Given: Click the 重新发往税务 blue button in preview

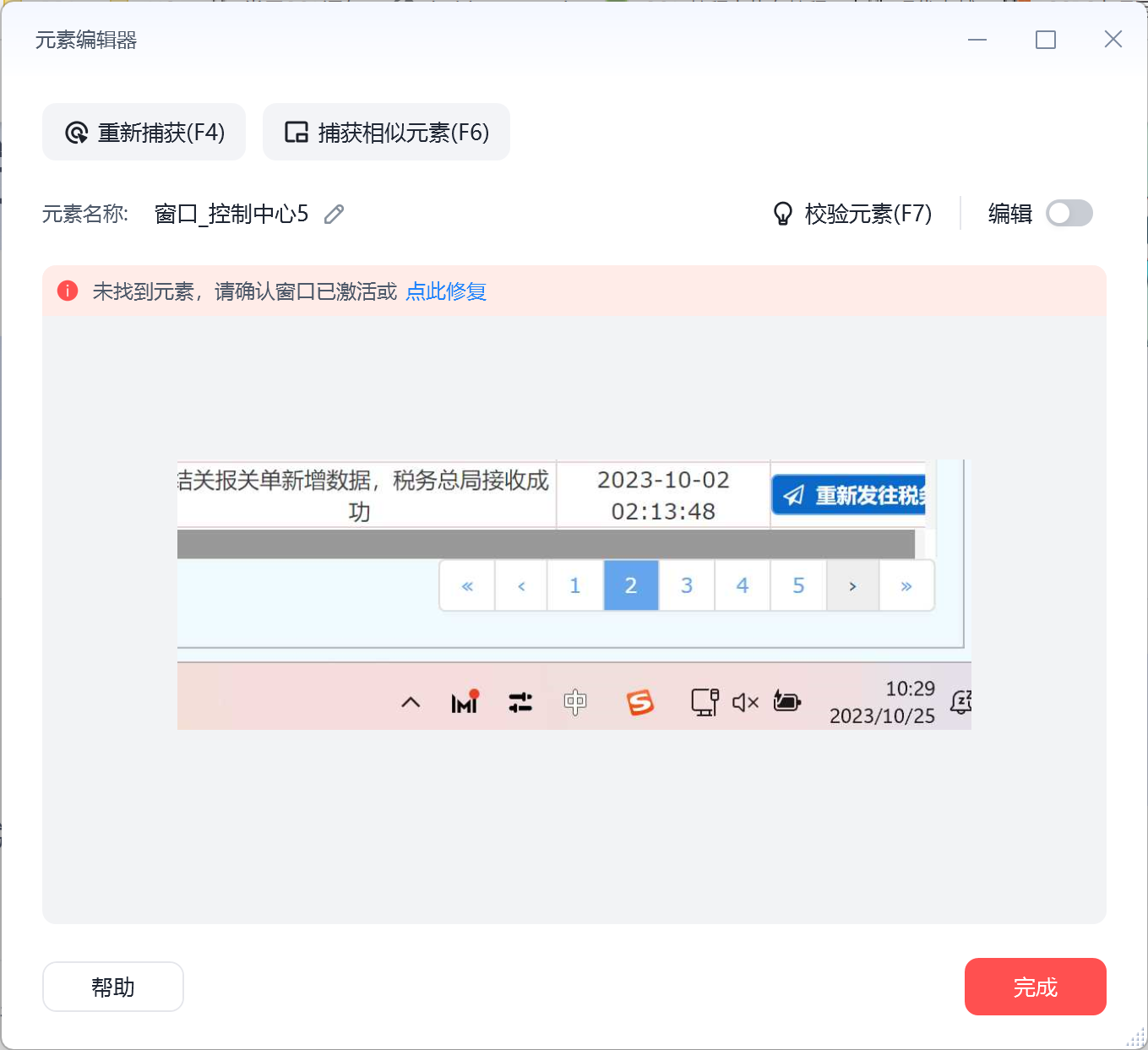Looking at the screenshot, I should [849, 495].
